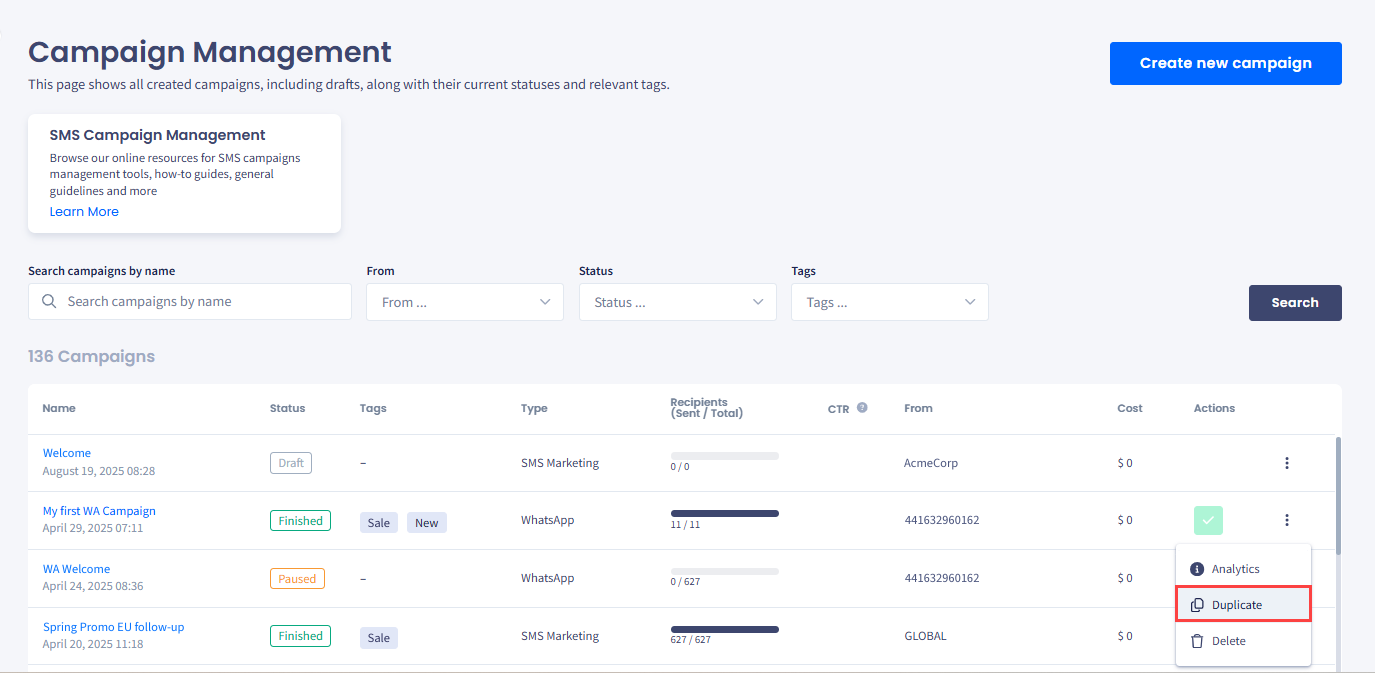Click the Status column header

tap(288, 408)
